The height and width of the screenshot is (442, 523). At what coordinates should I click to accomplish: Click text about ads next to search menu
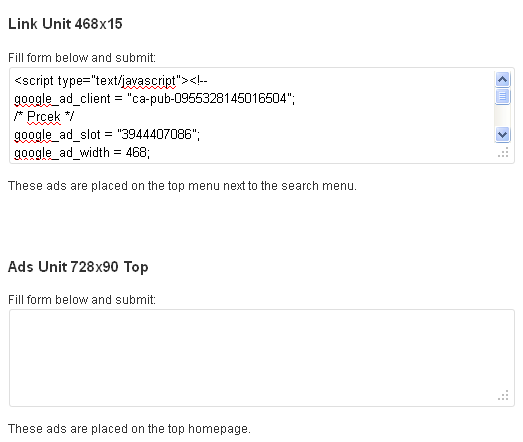[x=182, y=186]
